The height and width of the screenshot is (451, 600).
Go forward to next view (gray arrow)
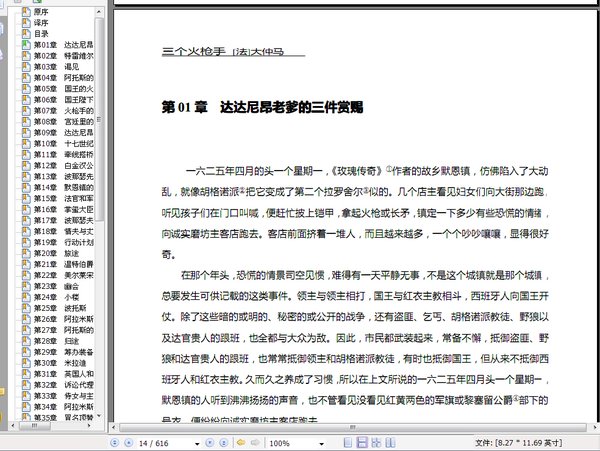pos(255,443)
